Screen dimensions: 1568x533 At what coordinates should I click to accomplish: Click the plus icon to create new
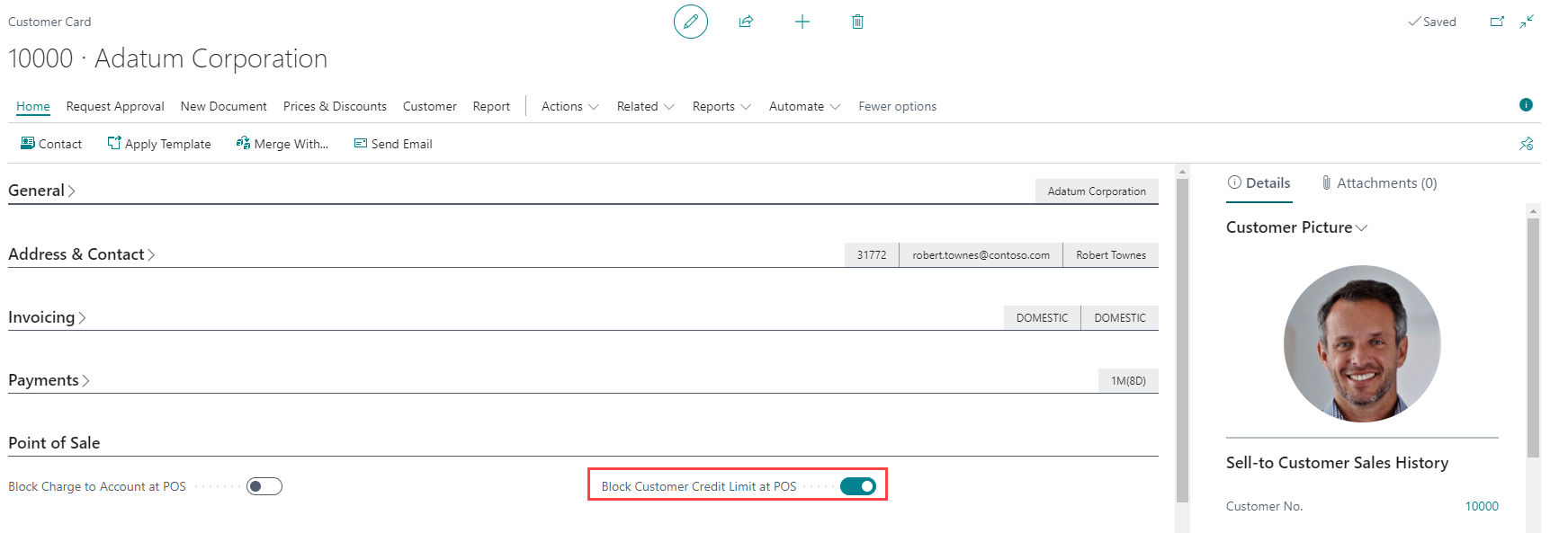802,22
